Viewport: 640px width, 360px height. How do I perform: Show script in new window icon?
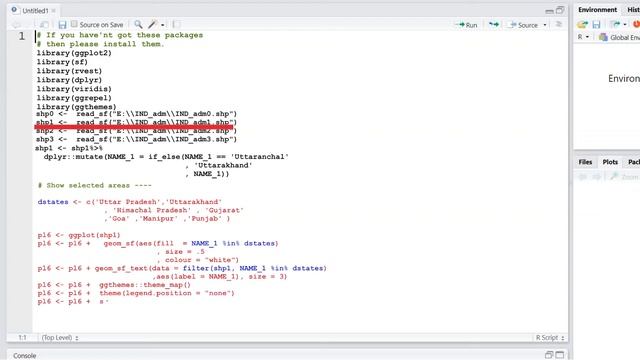tap(44, 25)
